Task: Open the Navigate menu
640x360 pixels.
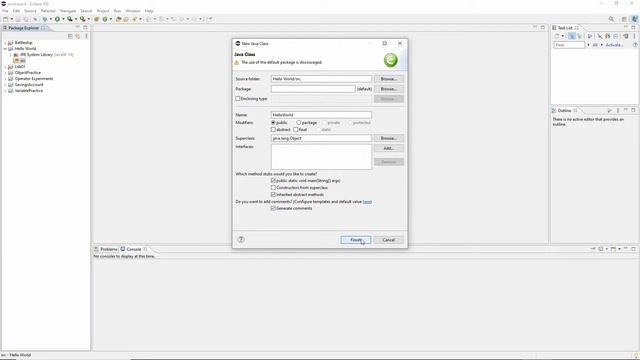Action: point(68,11)
